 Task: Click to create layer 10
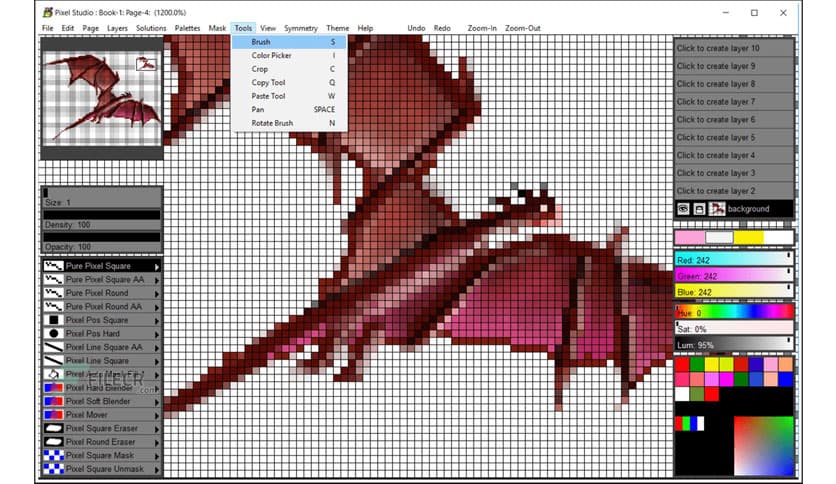(x=734, y=48)
